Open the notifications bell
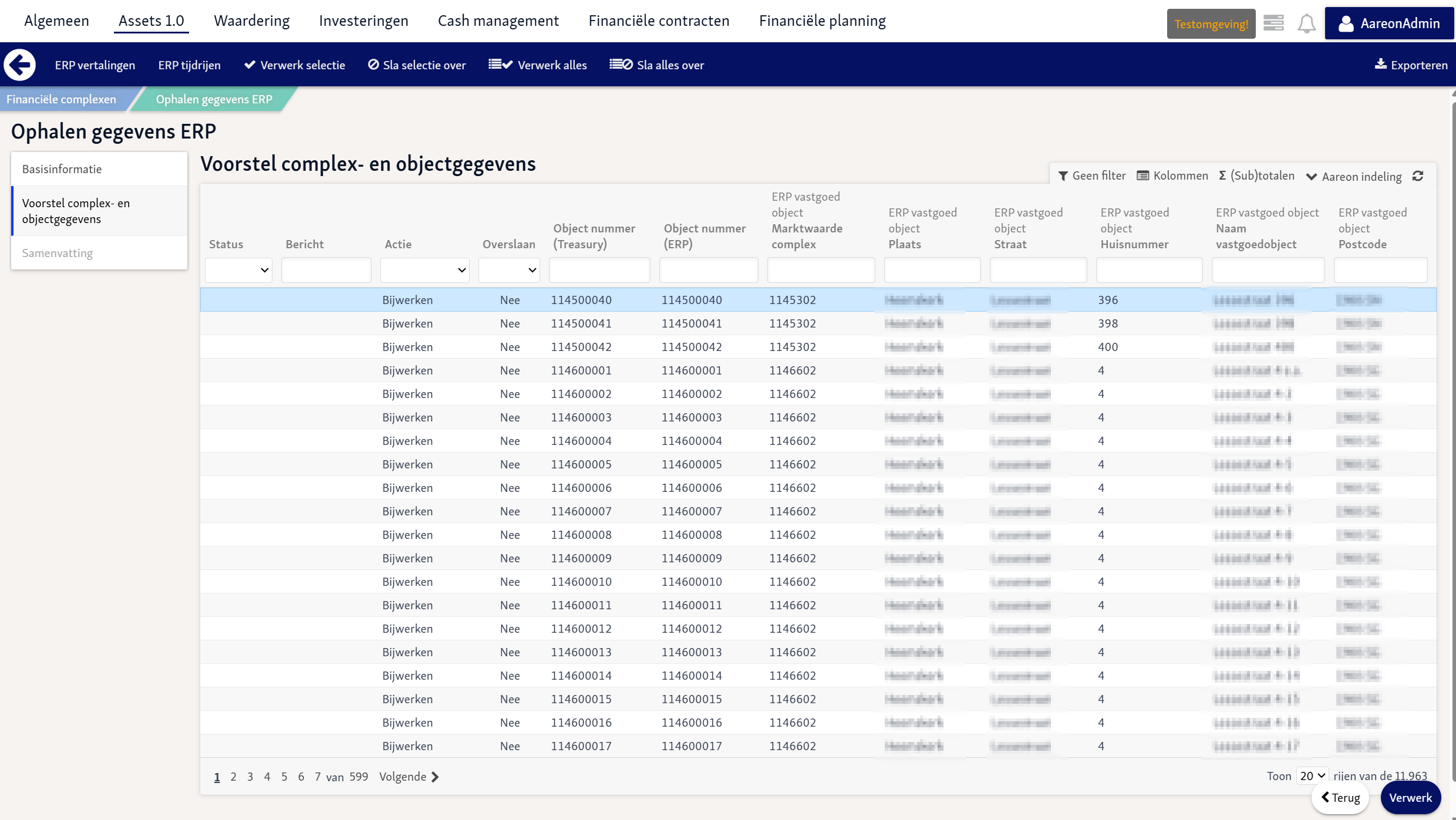 [x=1306, y=24]
